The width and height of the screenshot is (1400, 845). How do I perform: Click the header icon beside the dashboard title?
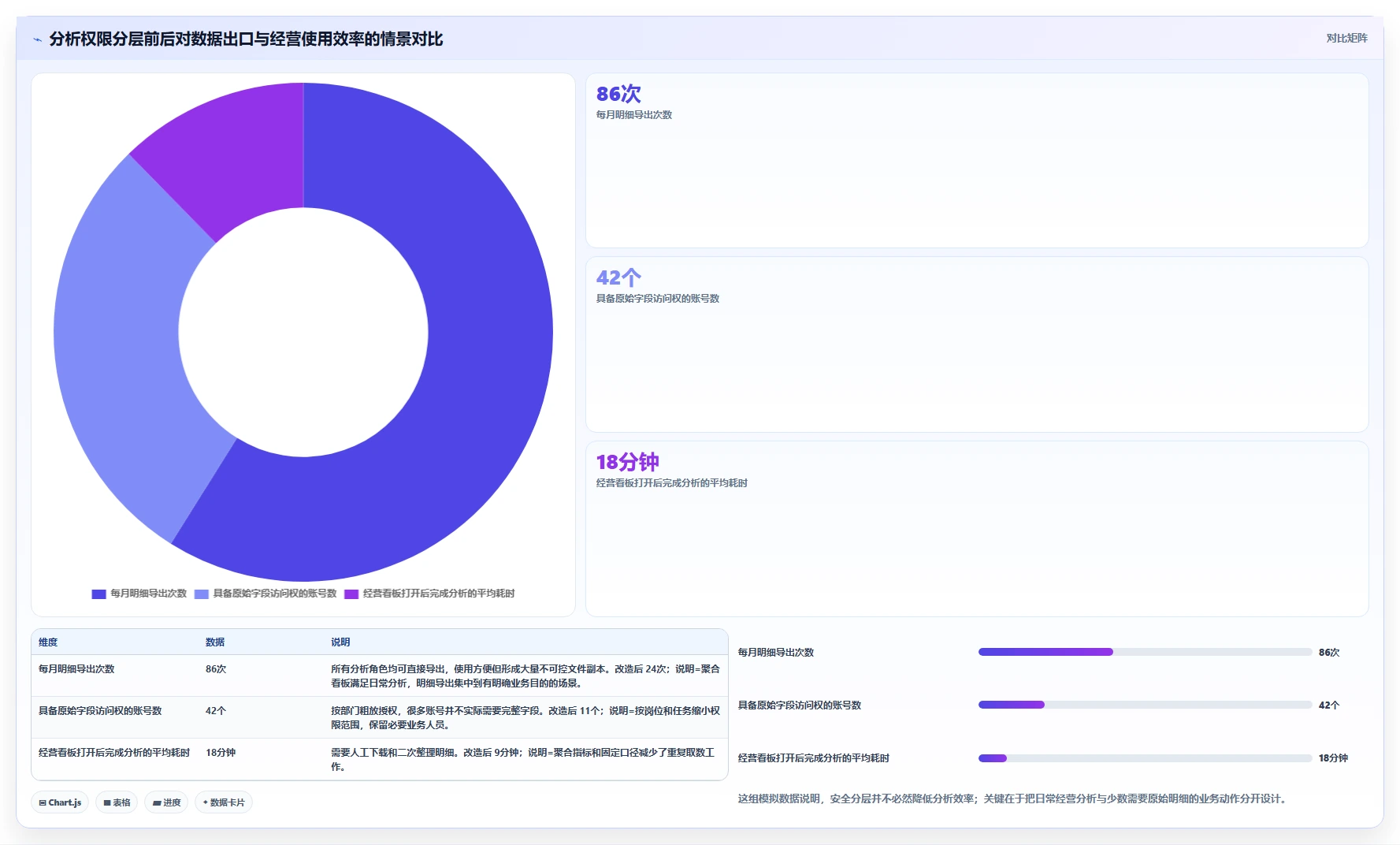coord(37,39)
